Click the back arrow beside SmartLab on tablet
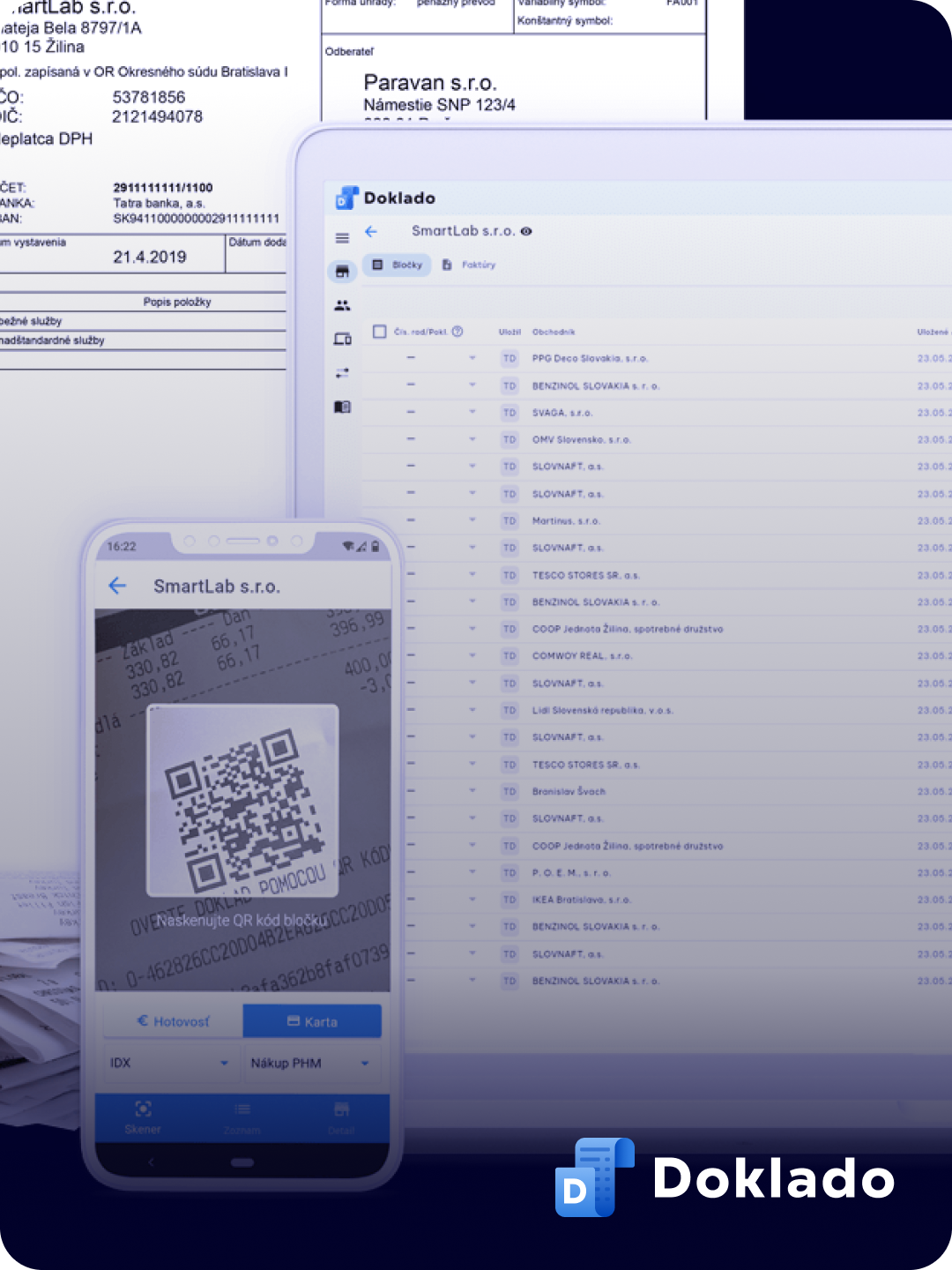 371,231
